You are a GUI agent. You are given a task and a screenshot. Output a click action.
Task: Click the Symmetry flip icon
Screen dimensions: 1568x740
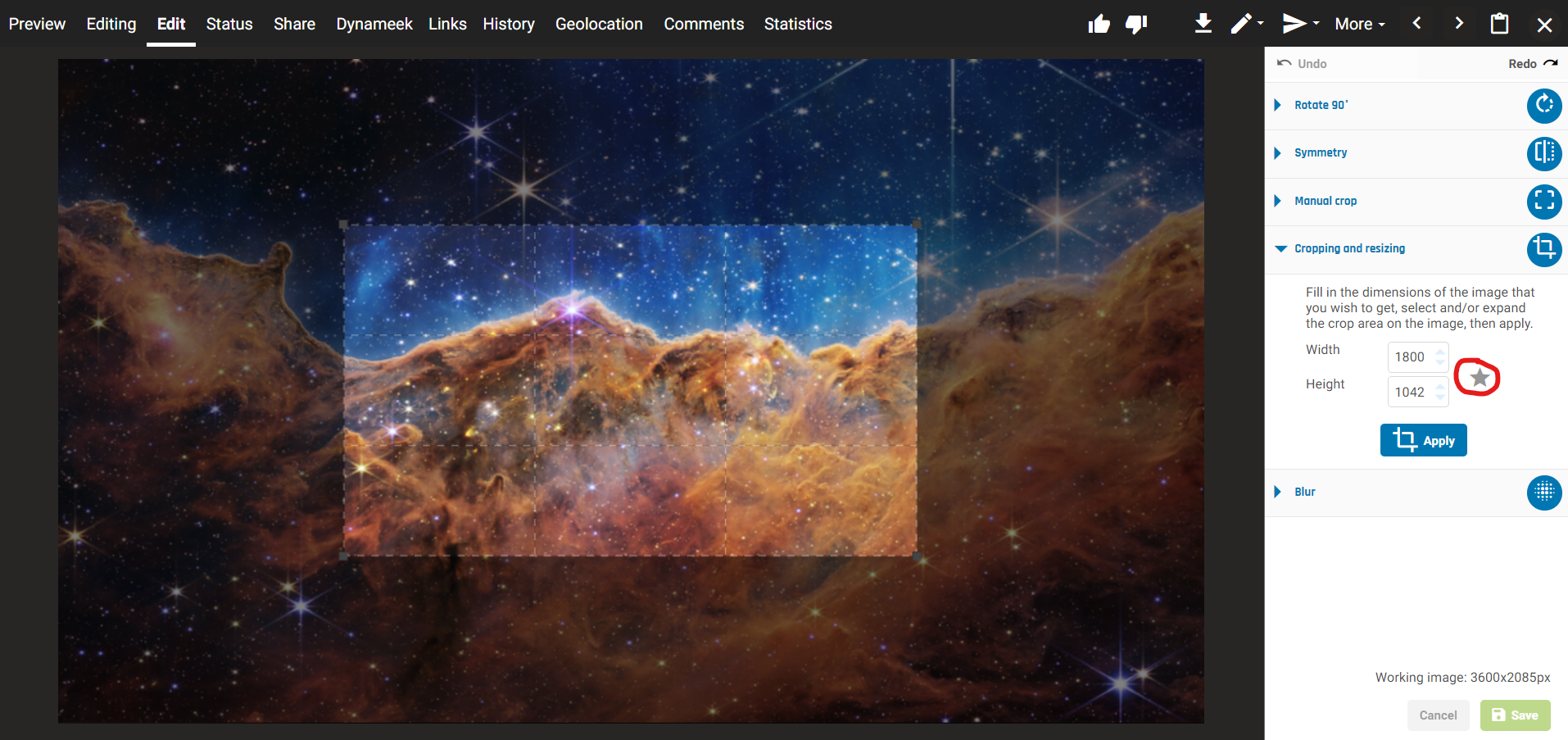point(1543,153)
